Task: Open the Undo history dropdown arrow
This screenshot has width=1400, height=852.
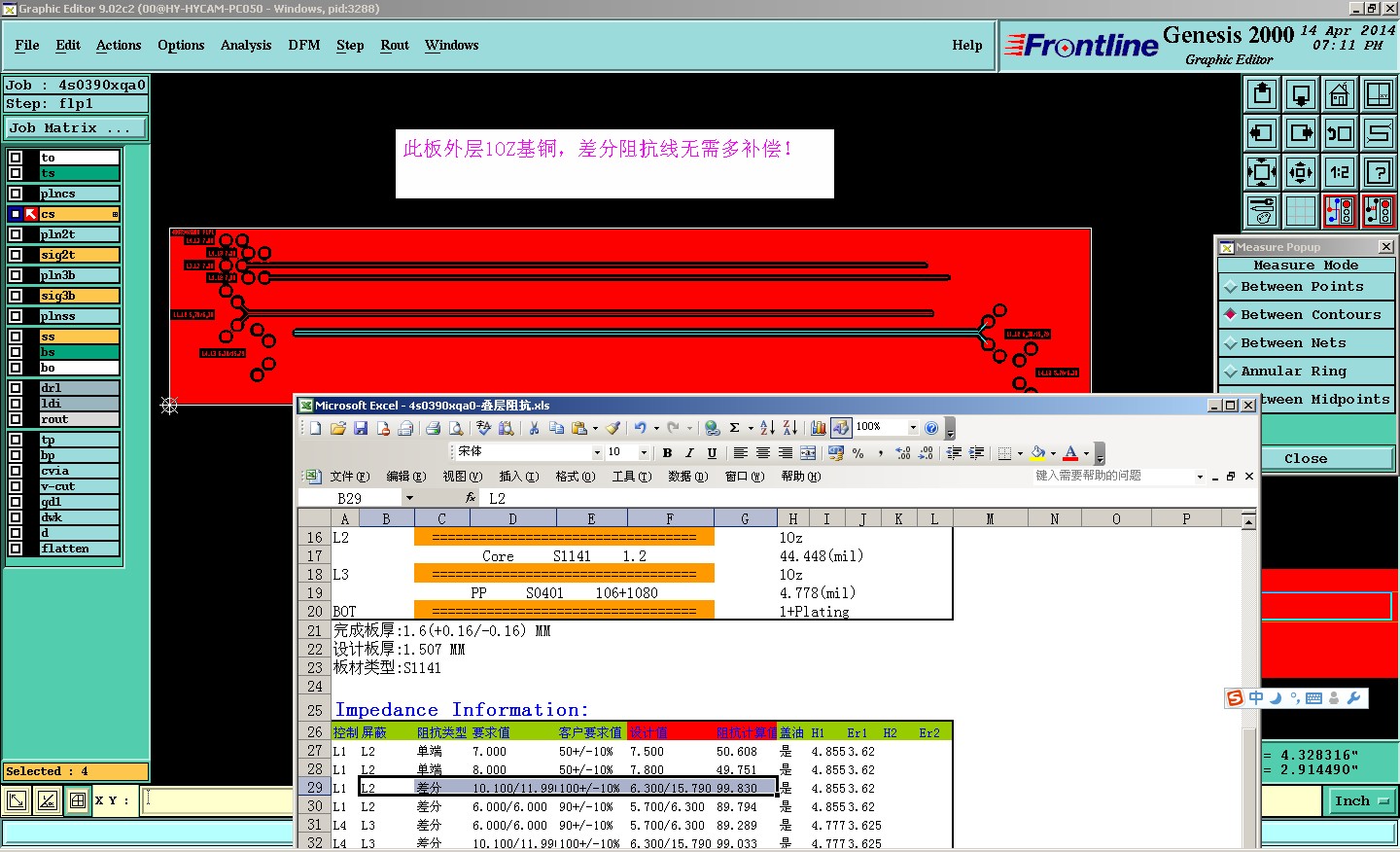Action: pos(656,428)
